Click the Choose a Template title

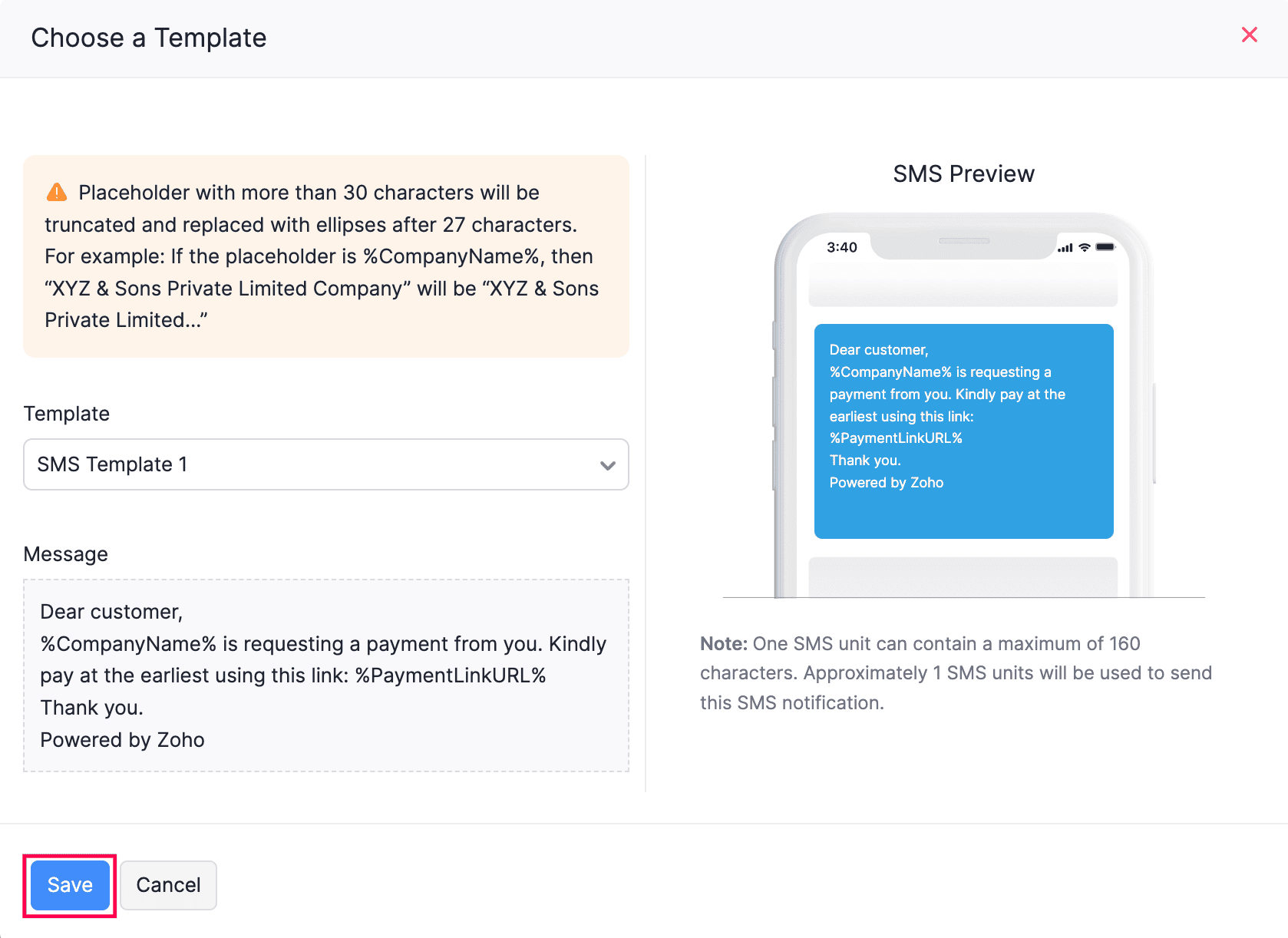(x=149, y=38)
